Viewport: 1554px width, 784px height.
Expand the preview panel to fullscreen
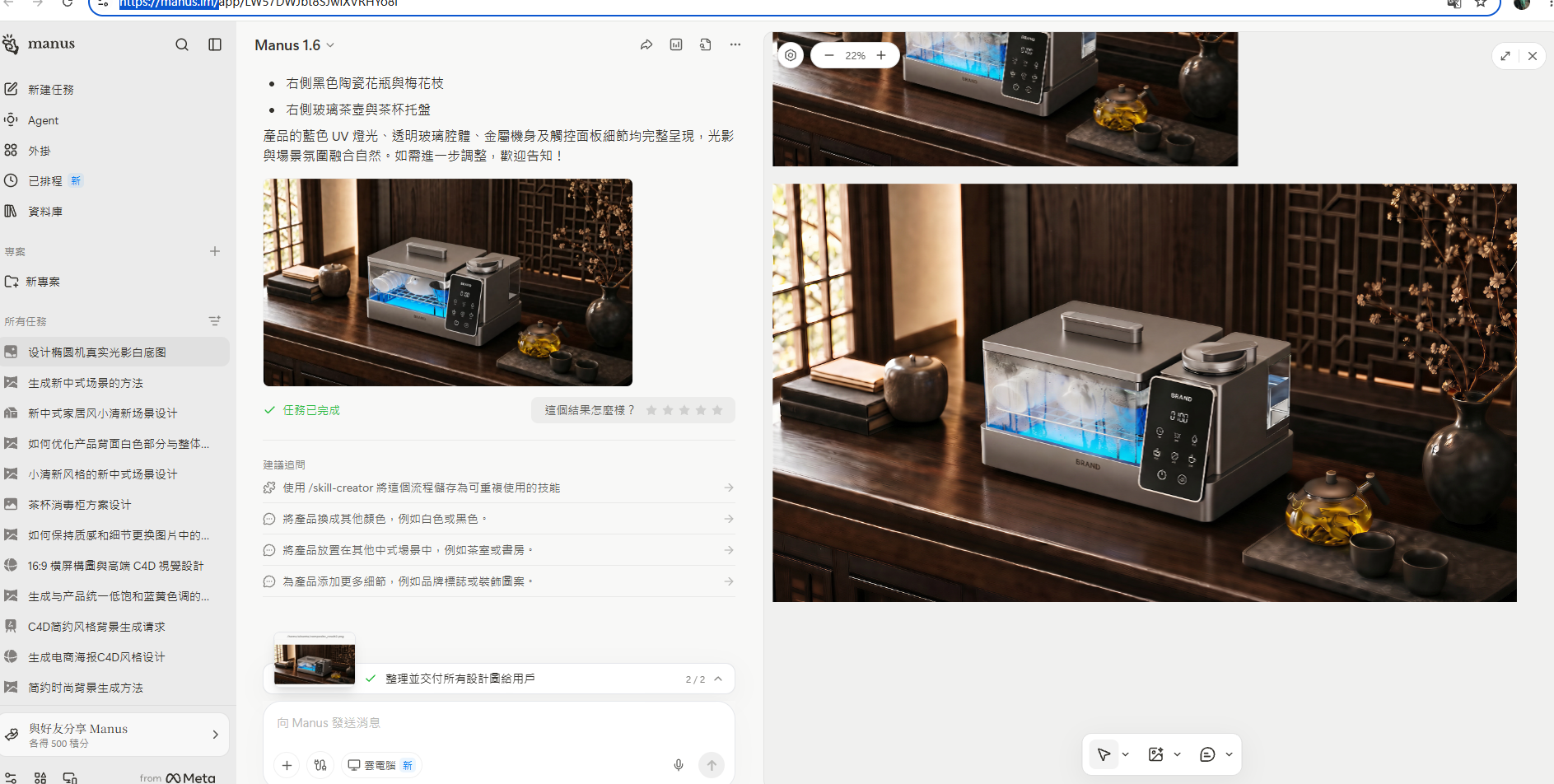1505,56
